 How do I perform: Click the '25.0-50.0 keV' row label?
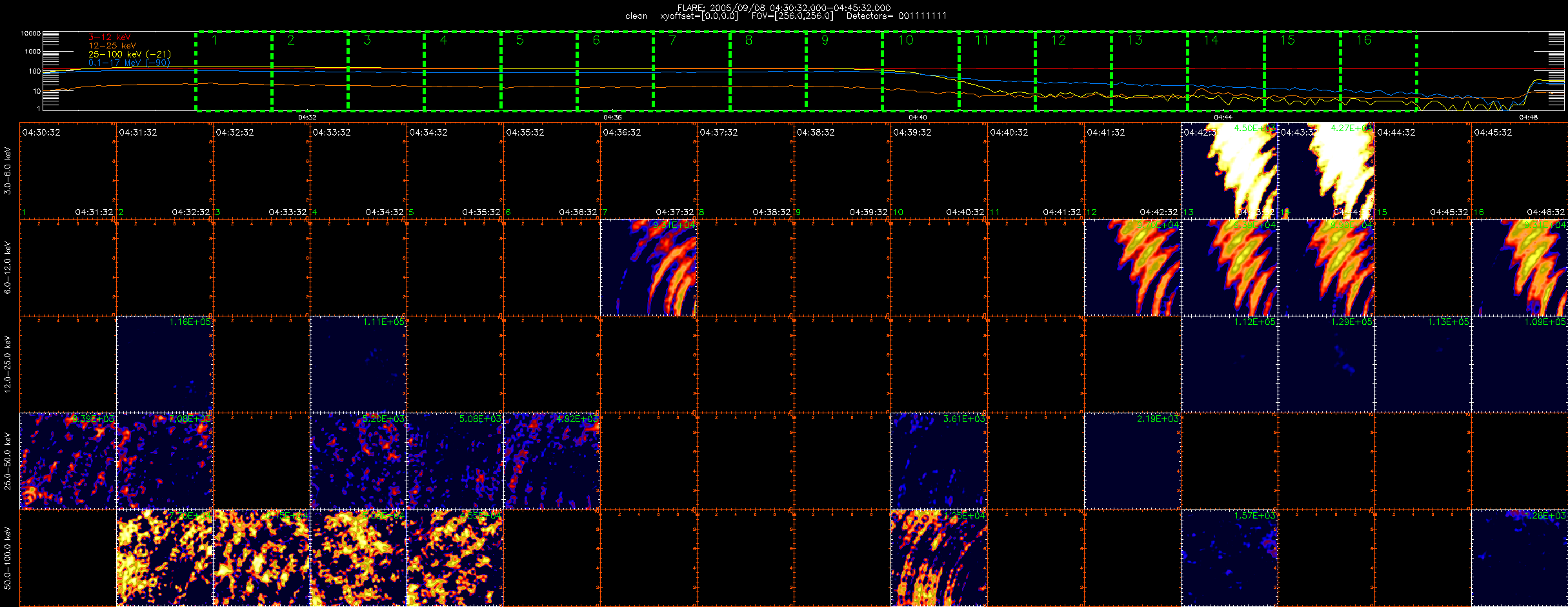[x=8, y=461]
